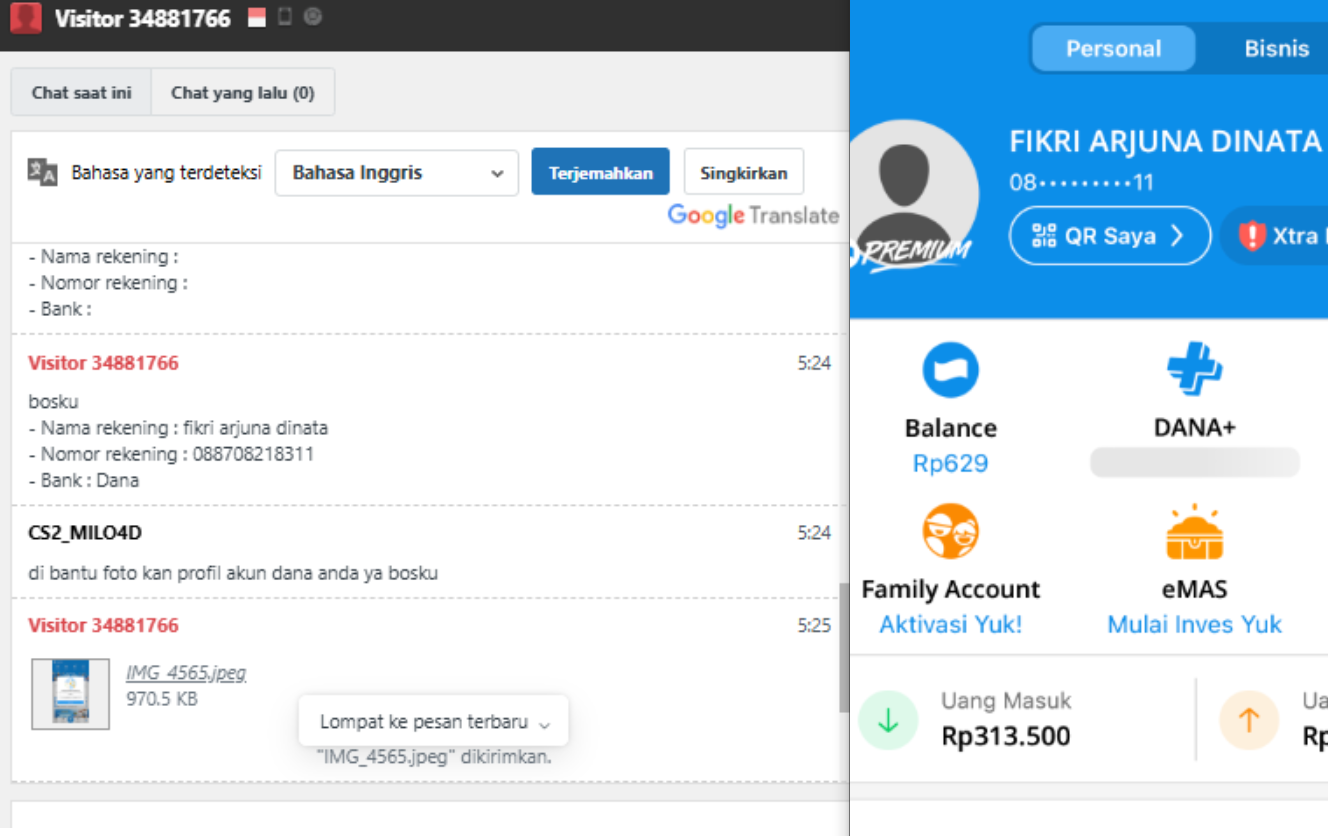Image resolution: width=1328 pixels, height=836 pixels.
Task: Open the Bahasa Inggris language dropdown
Action: click(397, 173)
